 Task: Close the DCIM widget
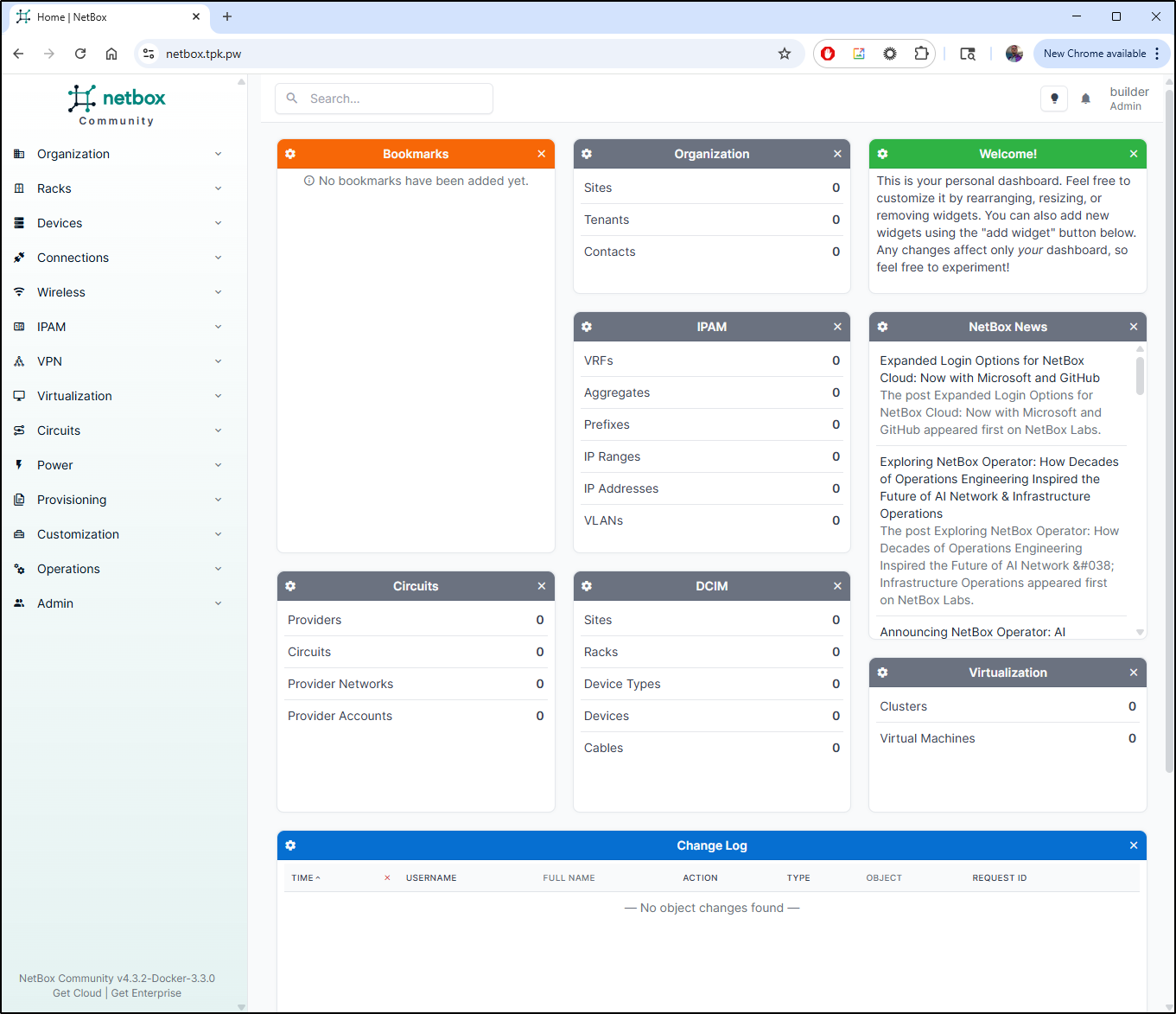pyautogui.click(x=837, y=586)
